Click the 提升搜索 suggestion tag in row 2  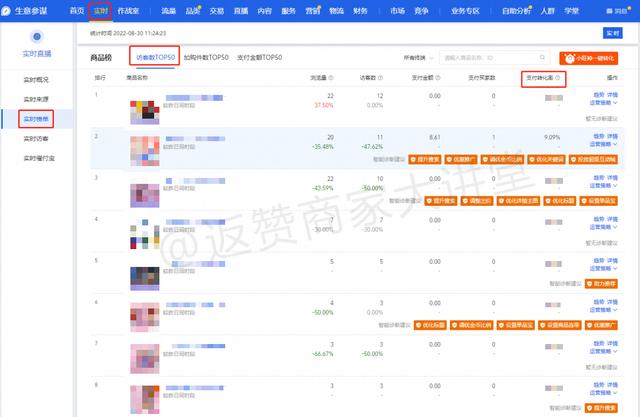pos(426,158)
